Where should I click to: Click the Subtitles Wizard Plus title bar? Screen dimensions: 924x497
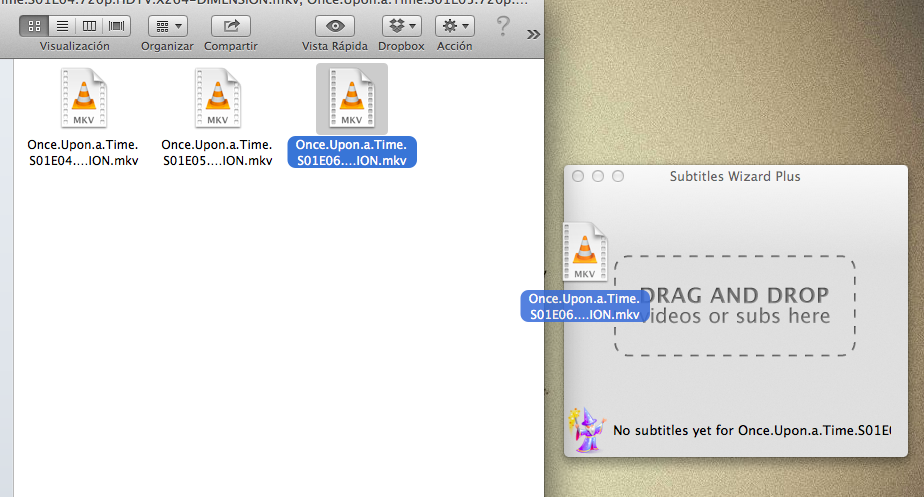pos(735,176)
